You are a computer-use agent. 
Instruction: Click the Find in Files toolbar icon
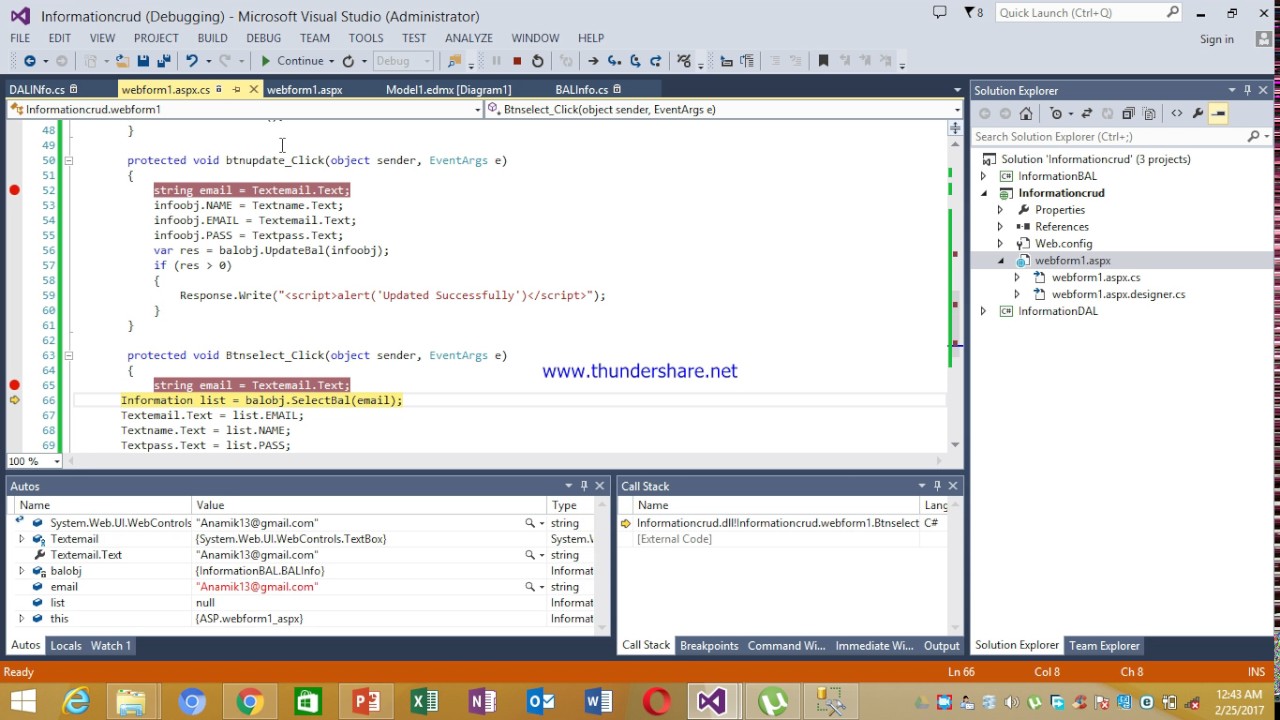(x=454, y=61)
